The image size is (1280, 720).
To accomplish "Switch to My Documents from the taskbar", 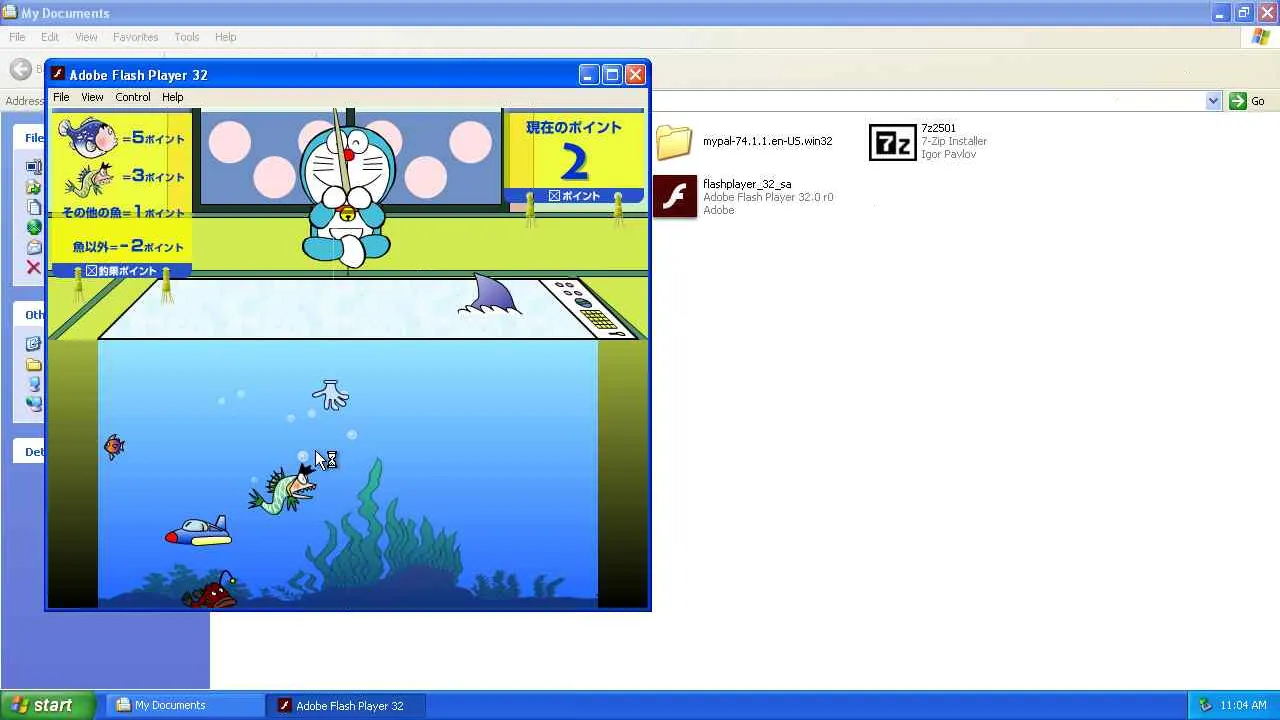I will point(185,705).
